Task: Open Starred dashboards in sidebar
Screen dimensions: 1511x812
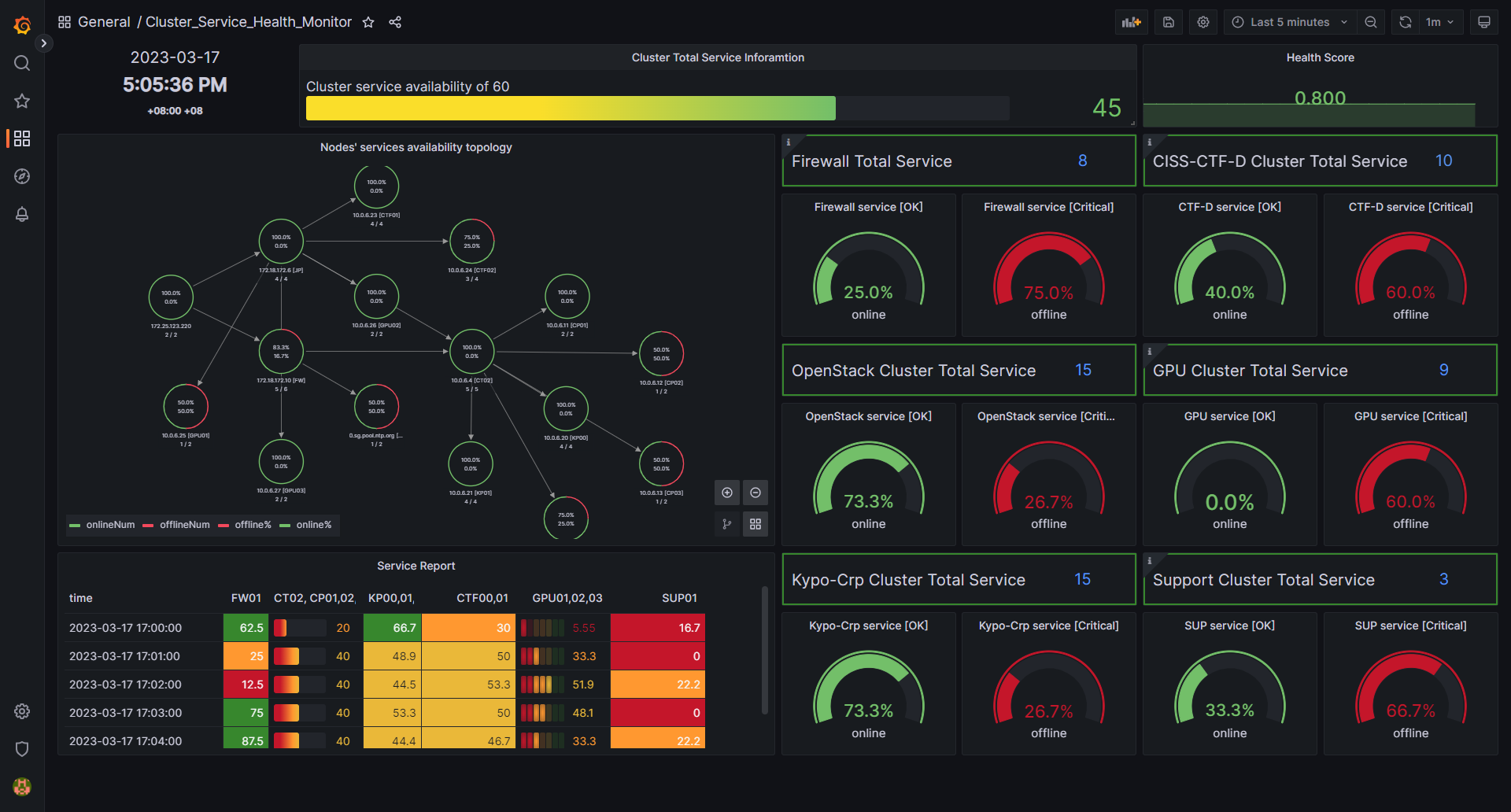Action: coord(22,101)
